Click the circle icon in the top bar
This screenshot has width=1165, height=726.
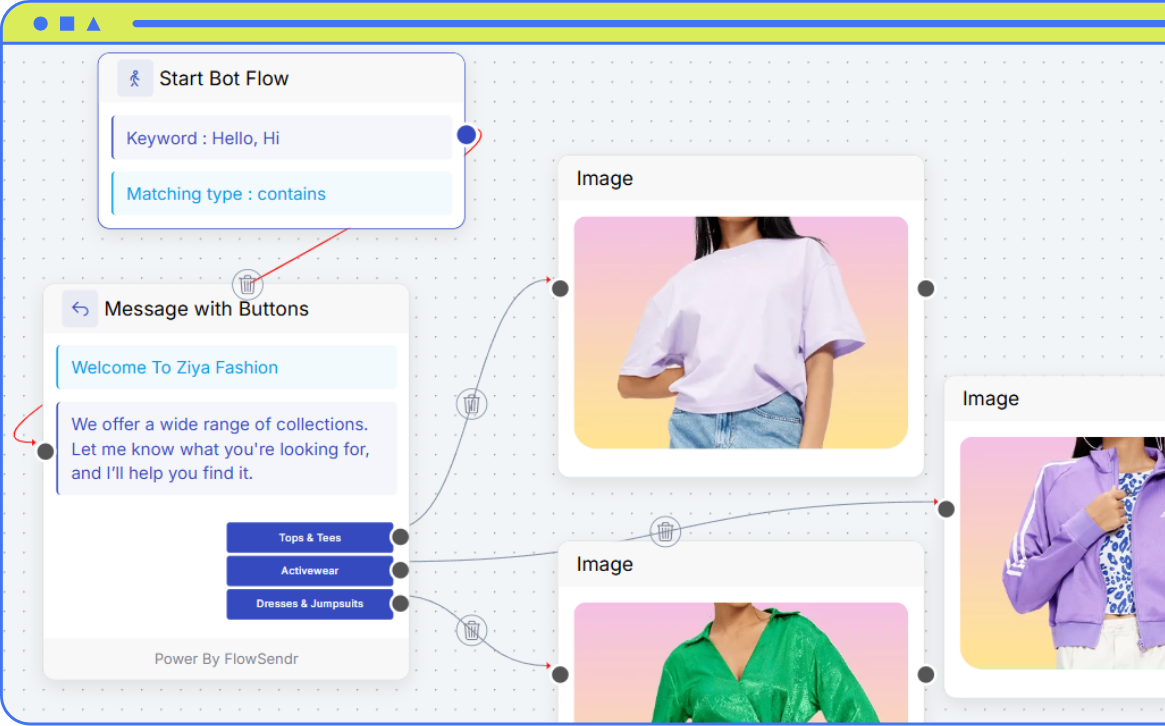40,23
